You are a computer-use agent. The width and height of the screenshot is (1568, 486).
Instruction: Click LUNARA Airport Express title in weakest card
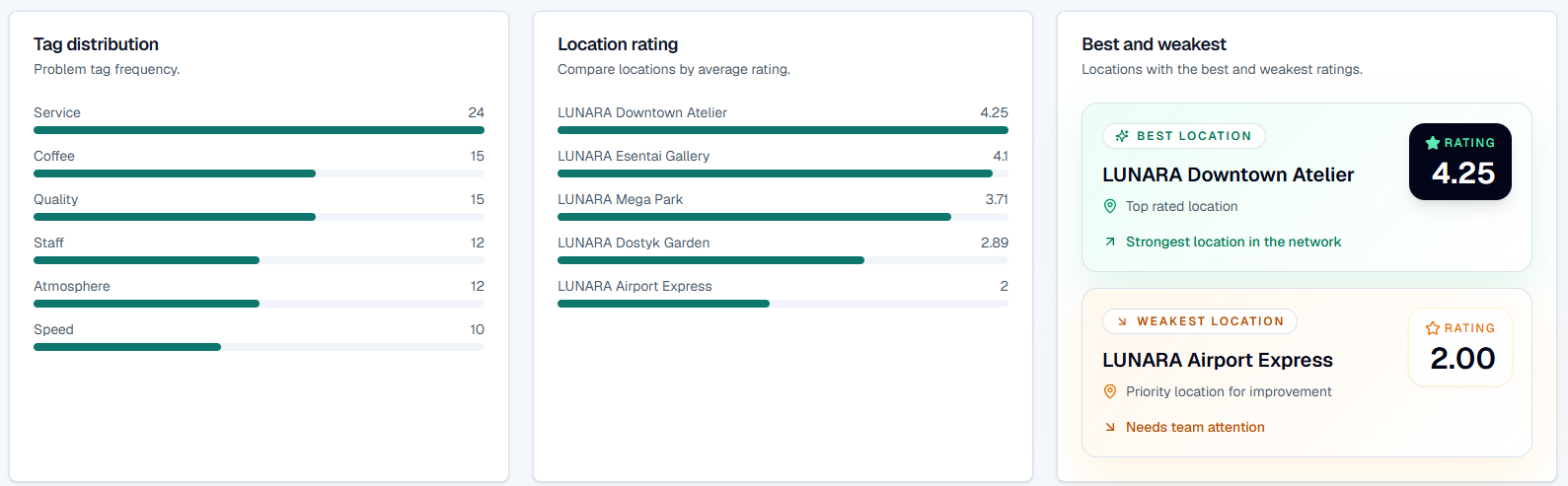click(1218, 360)
